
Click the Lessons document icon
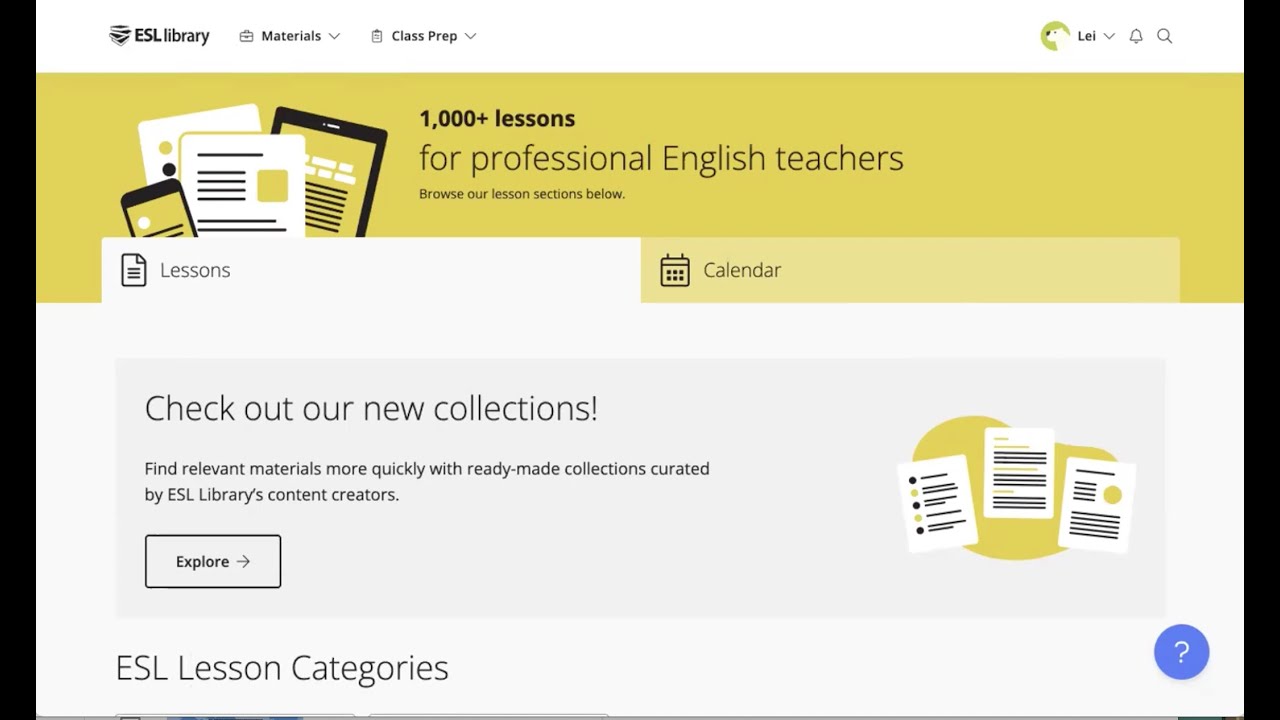pyautogui.click(x=134, y=270)
